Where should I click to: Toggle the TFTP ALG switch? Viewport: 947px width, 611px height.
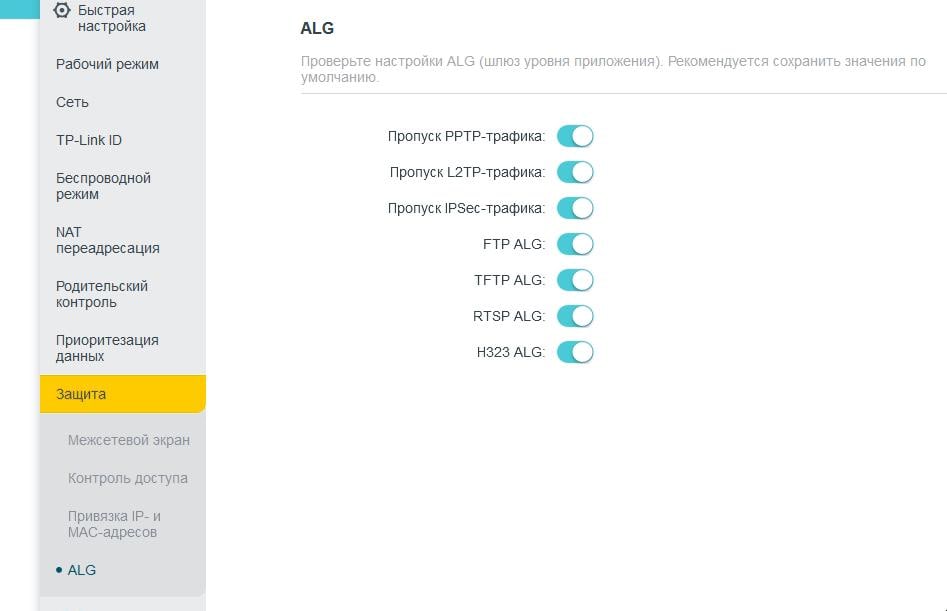(575, 280)
